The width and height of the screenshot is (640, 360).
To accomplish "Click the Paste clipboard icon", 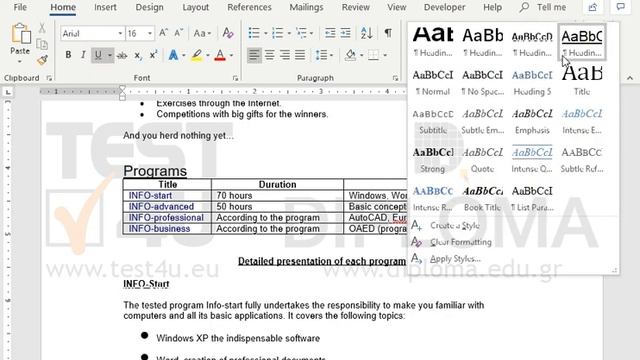I will pyautogui.click(x=20, y=34).
